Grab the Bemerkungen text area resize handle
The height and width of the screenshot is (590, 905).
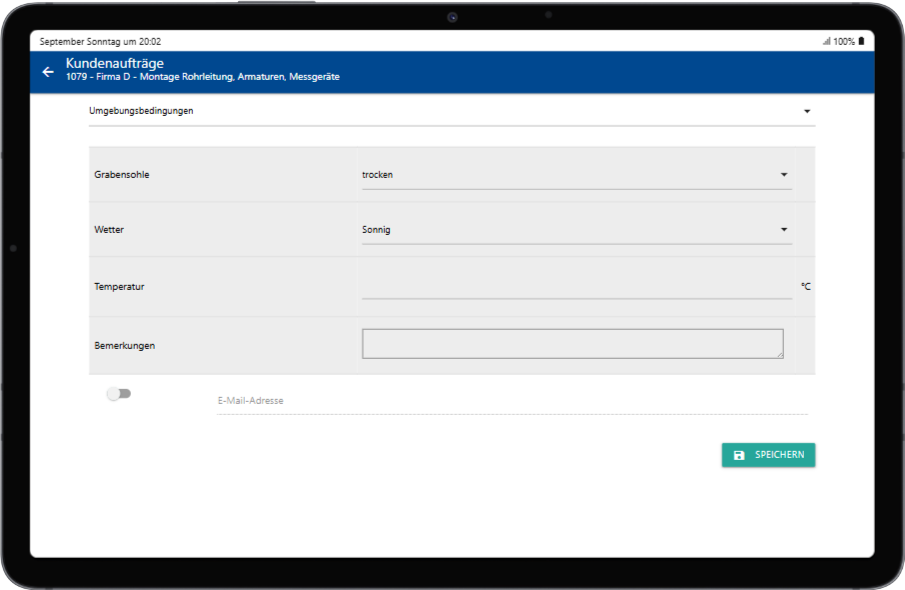point(779,354)
